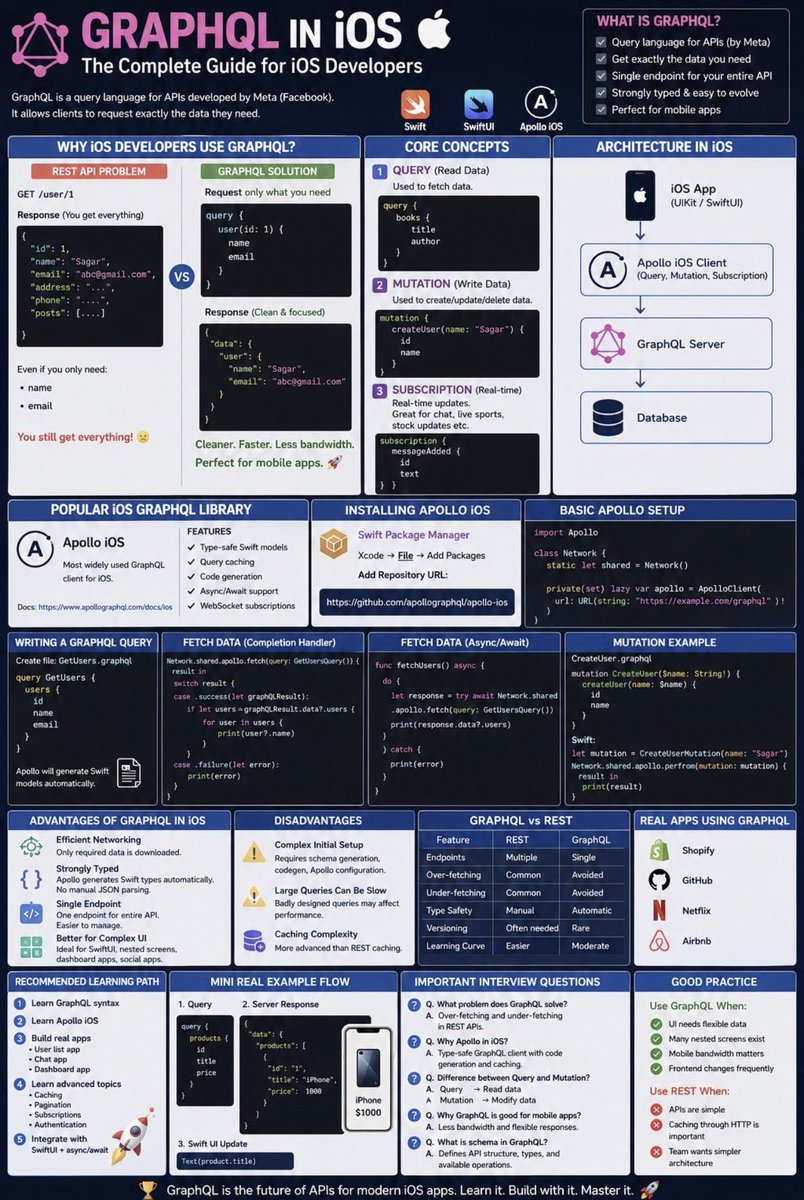
Task: Click the trophy icon in the footer
Action: point(149,1188)
